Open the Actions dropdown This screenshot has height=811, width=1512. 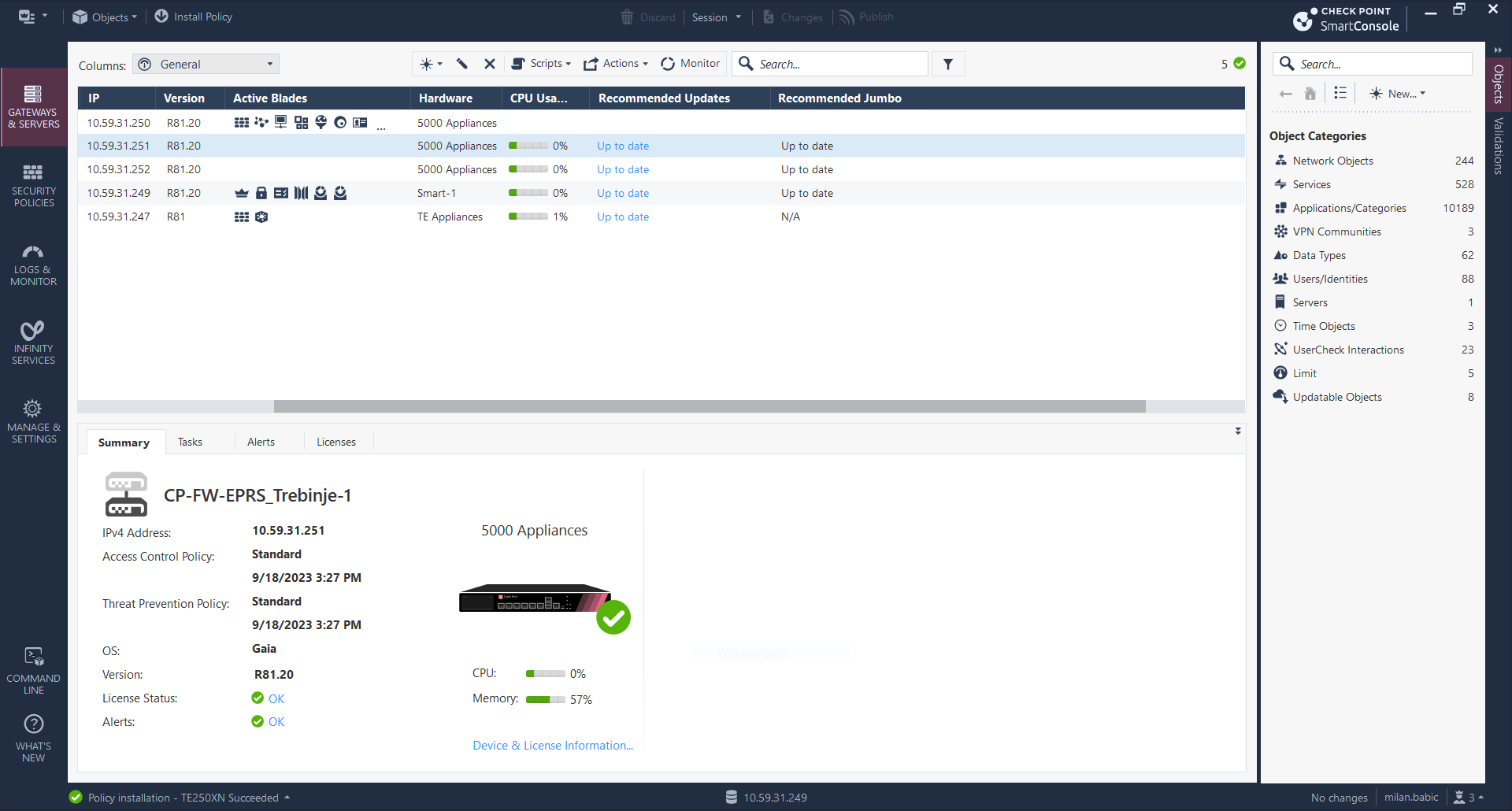coord(616,64)
